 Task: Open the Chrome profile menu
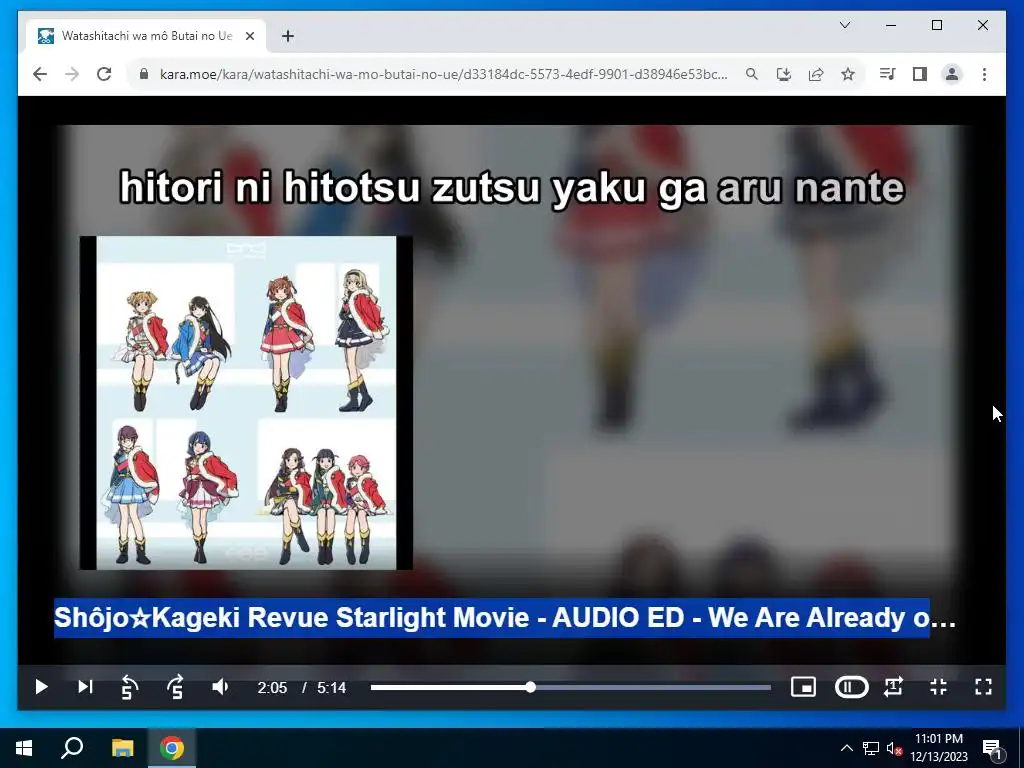(952, 74)
